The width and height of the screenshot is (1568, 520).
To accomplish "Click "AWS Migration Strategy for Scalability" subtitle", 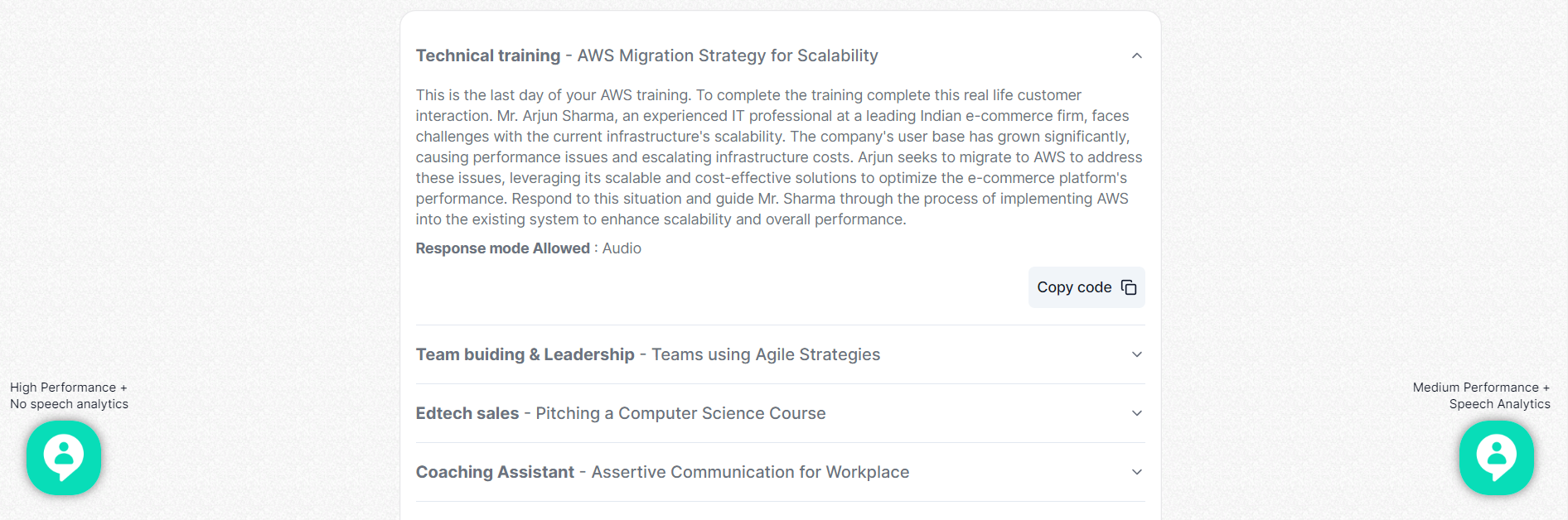I will tap(728, 55).
